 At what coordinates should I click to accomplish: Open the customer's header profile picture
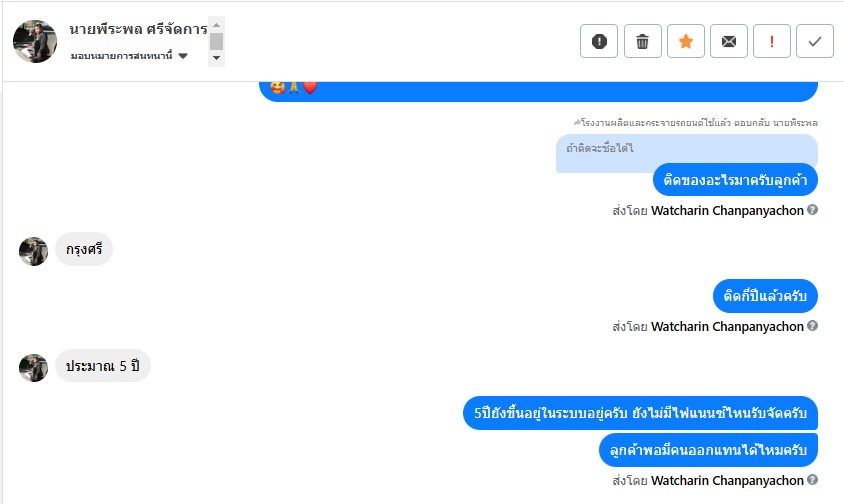coord(35,41)
